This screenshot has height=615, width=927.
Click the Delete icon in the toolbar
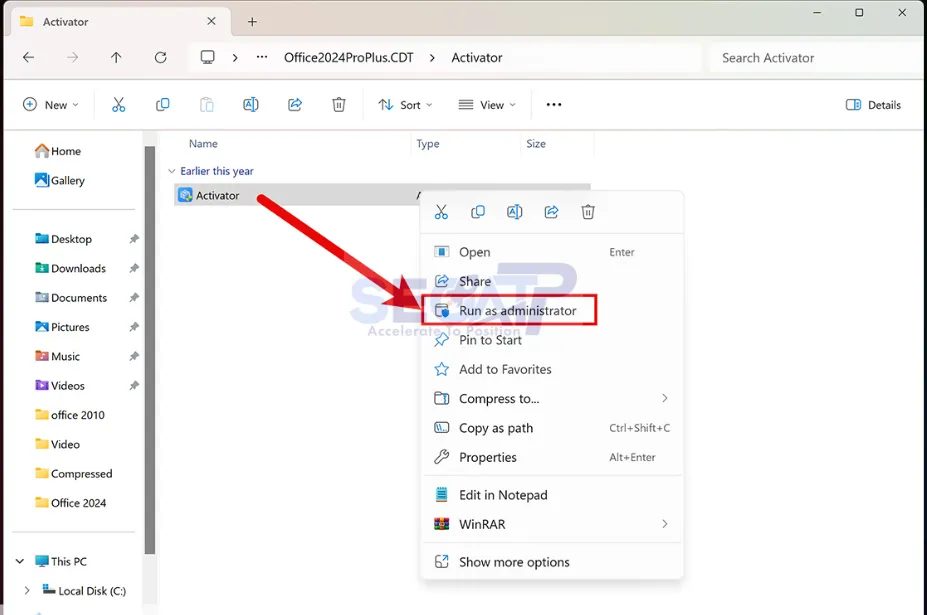(338, 104)
